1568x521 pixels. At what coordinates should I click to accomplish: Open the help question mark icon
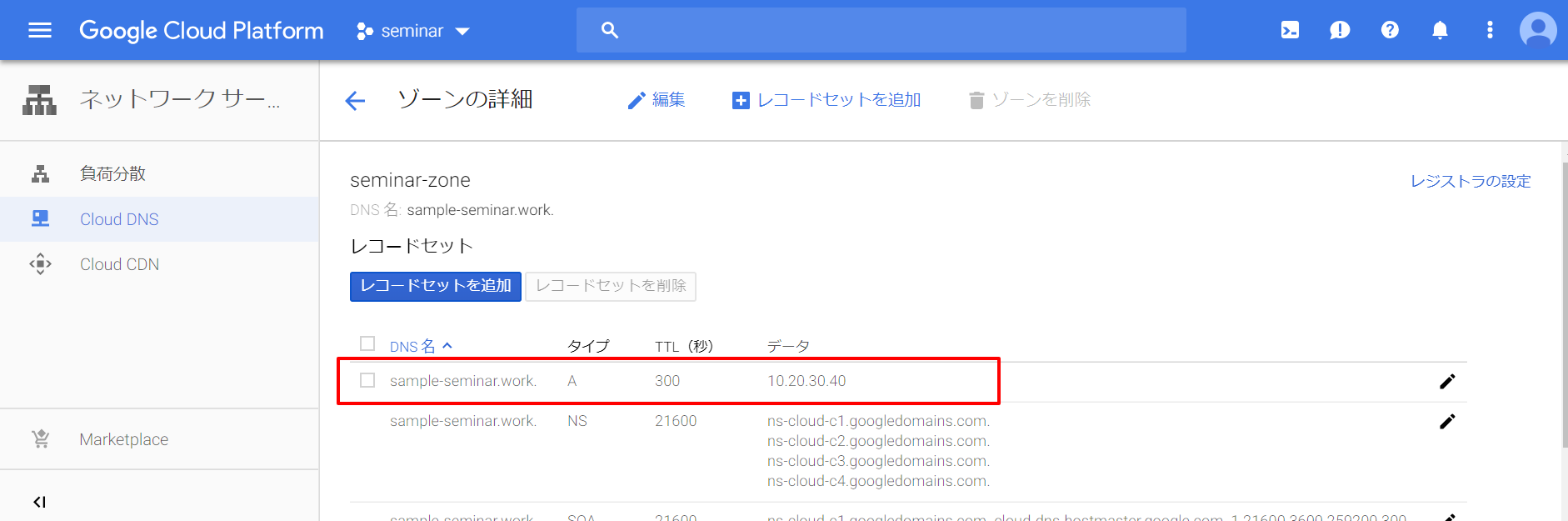point(1390,30)
